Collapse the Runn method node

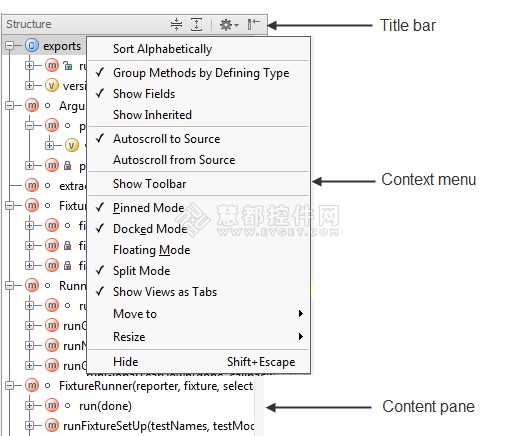10,286
